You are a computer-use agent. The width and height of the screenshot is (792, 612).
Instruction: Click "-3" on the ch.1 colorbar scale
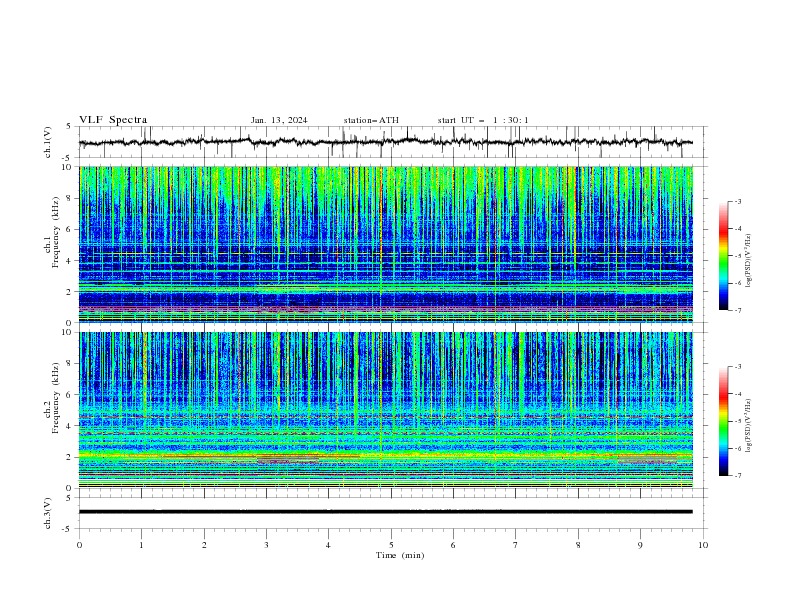click(737, 201)
